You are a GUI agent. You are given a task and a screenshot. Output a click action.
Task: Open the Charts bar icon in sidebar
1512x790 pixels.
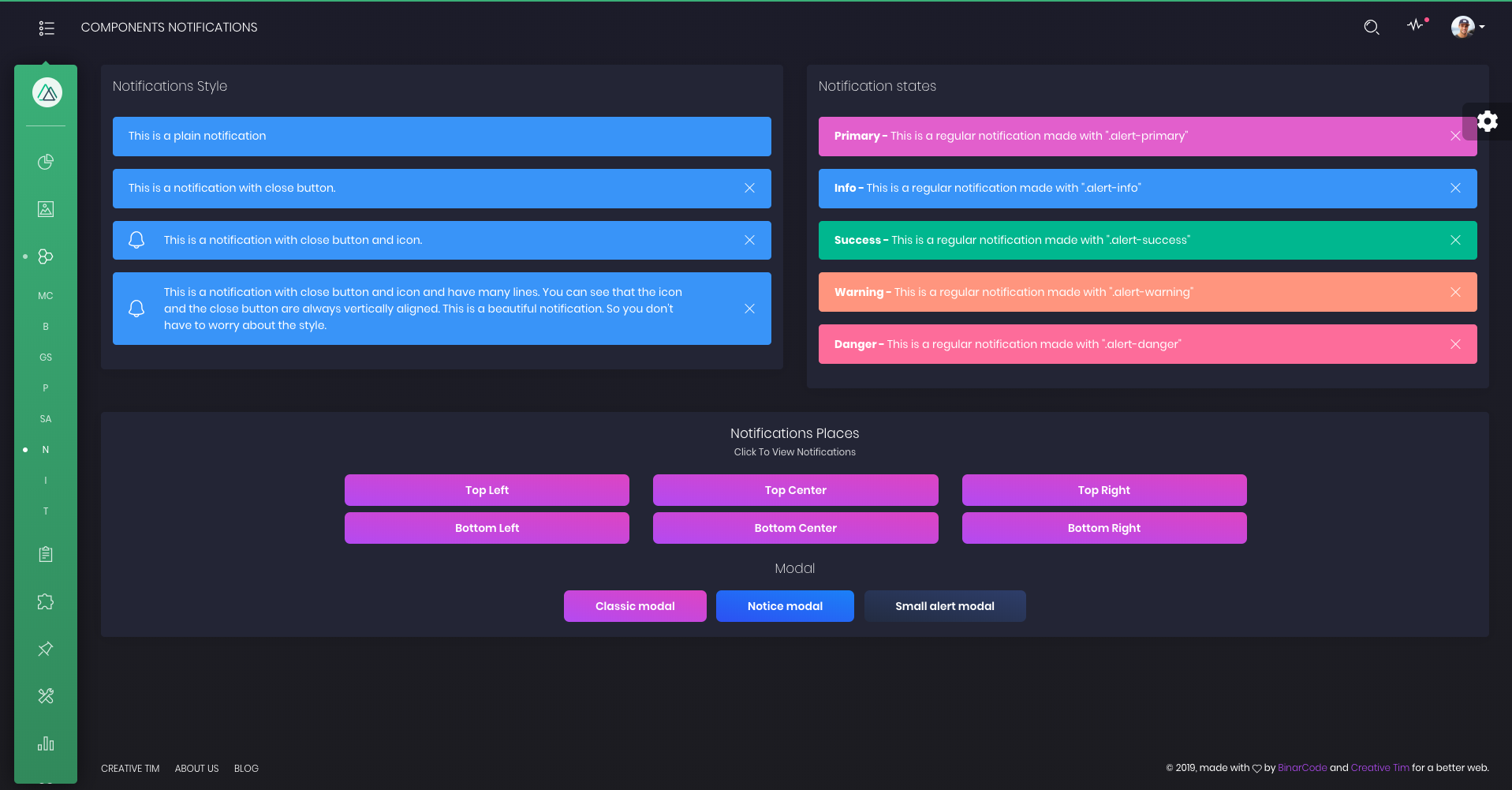tap(46, 743)
